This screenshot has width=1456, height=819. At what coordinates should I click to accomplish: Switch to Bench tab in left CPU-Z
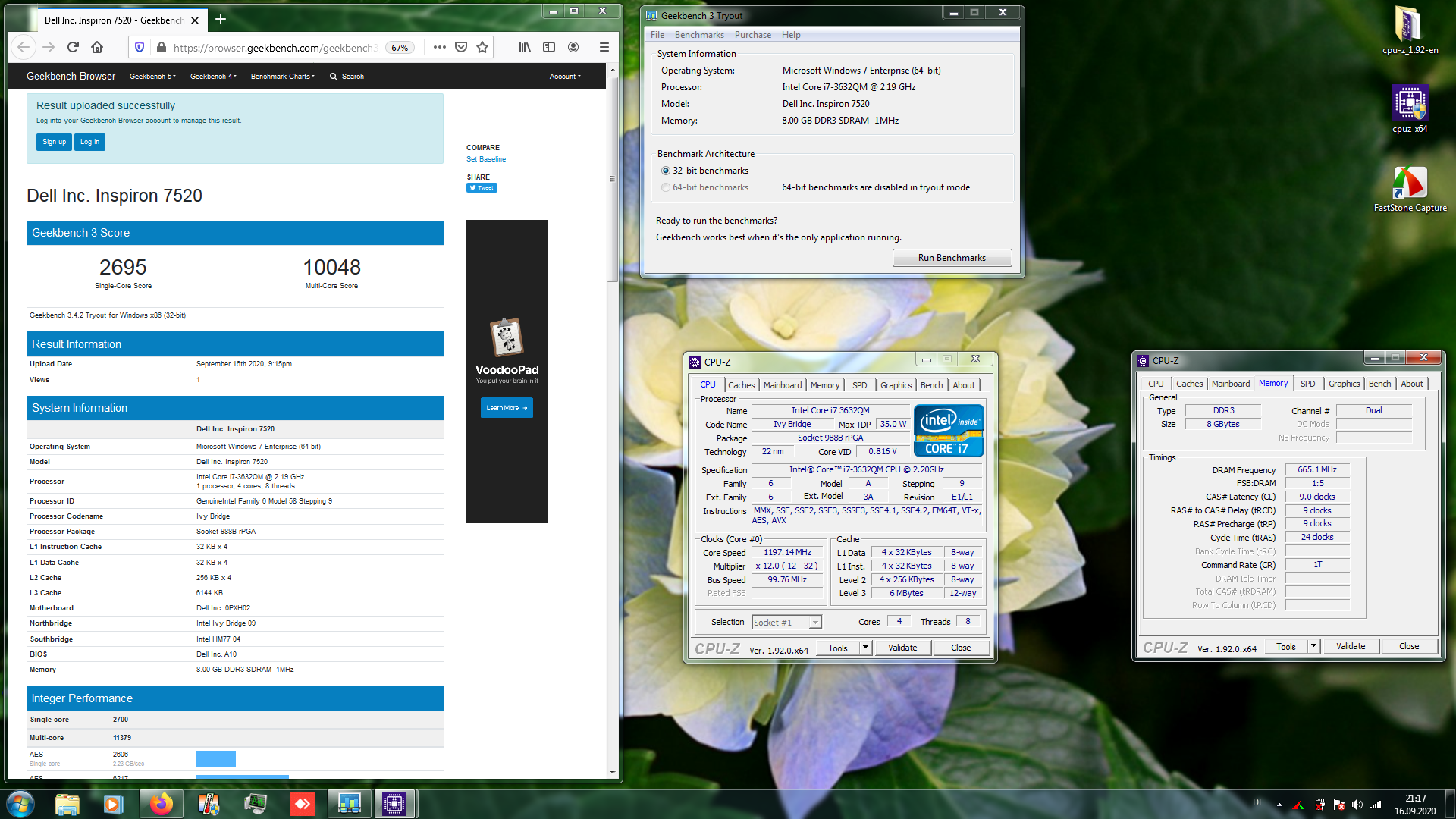[931, 385]
